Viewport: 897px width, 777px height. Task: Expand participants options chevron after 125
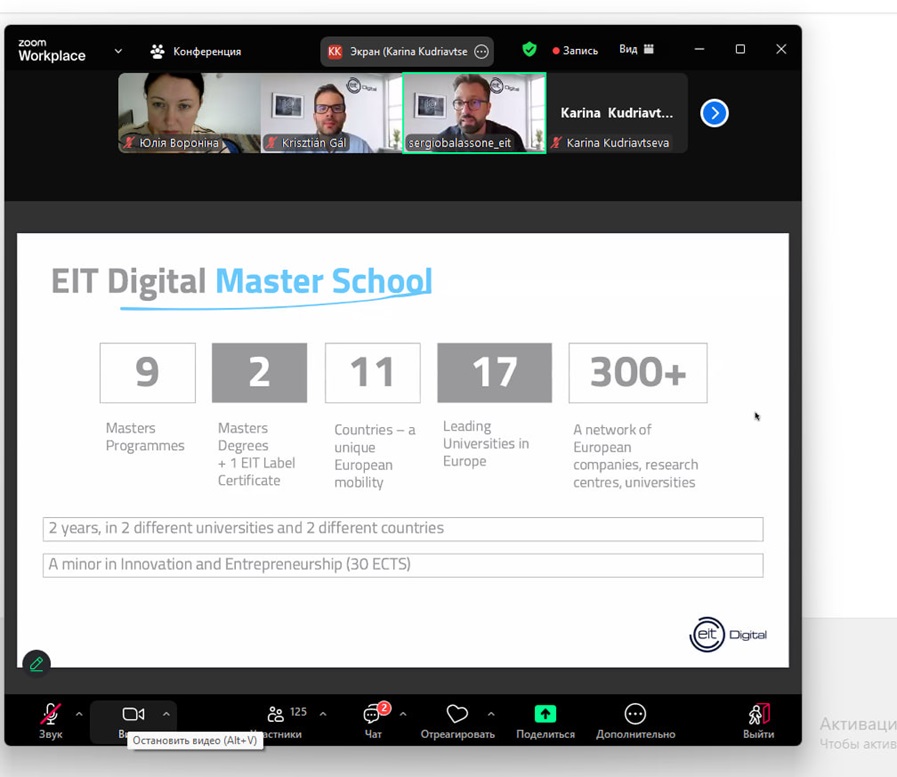[x=323, y=714]
